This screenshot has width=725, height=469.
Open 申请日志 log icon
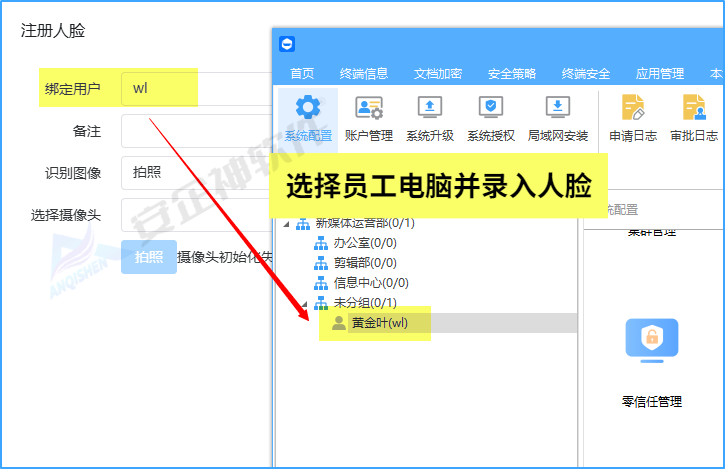(x=633, y=107)
